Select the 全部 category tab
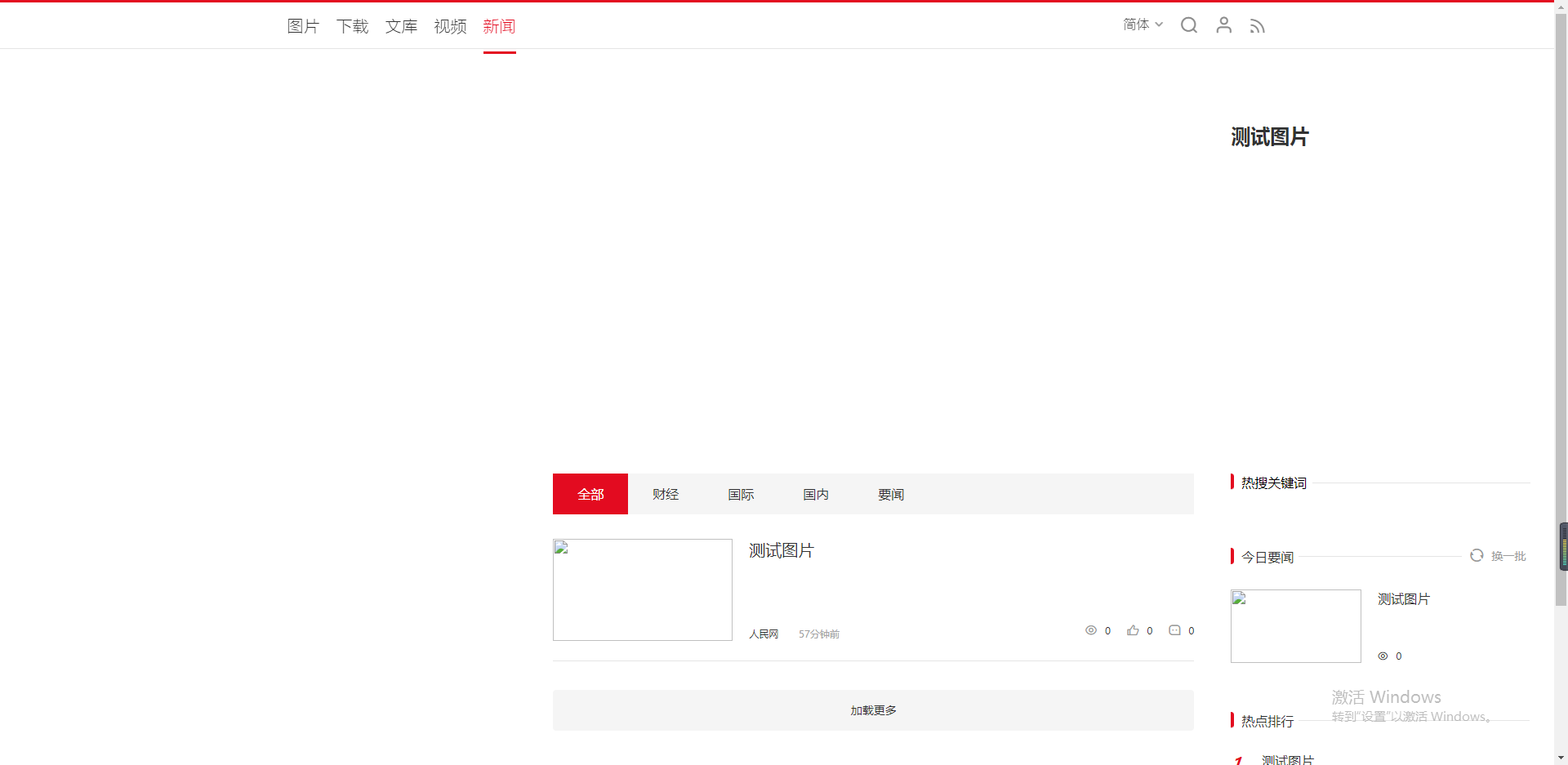 pos(590,494)
